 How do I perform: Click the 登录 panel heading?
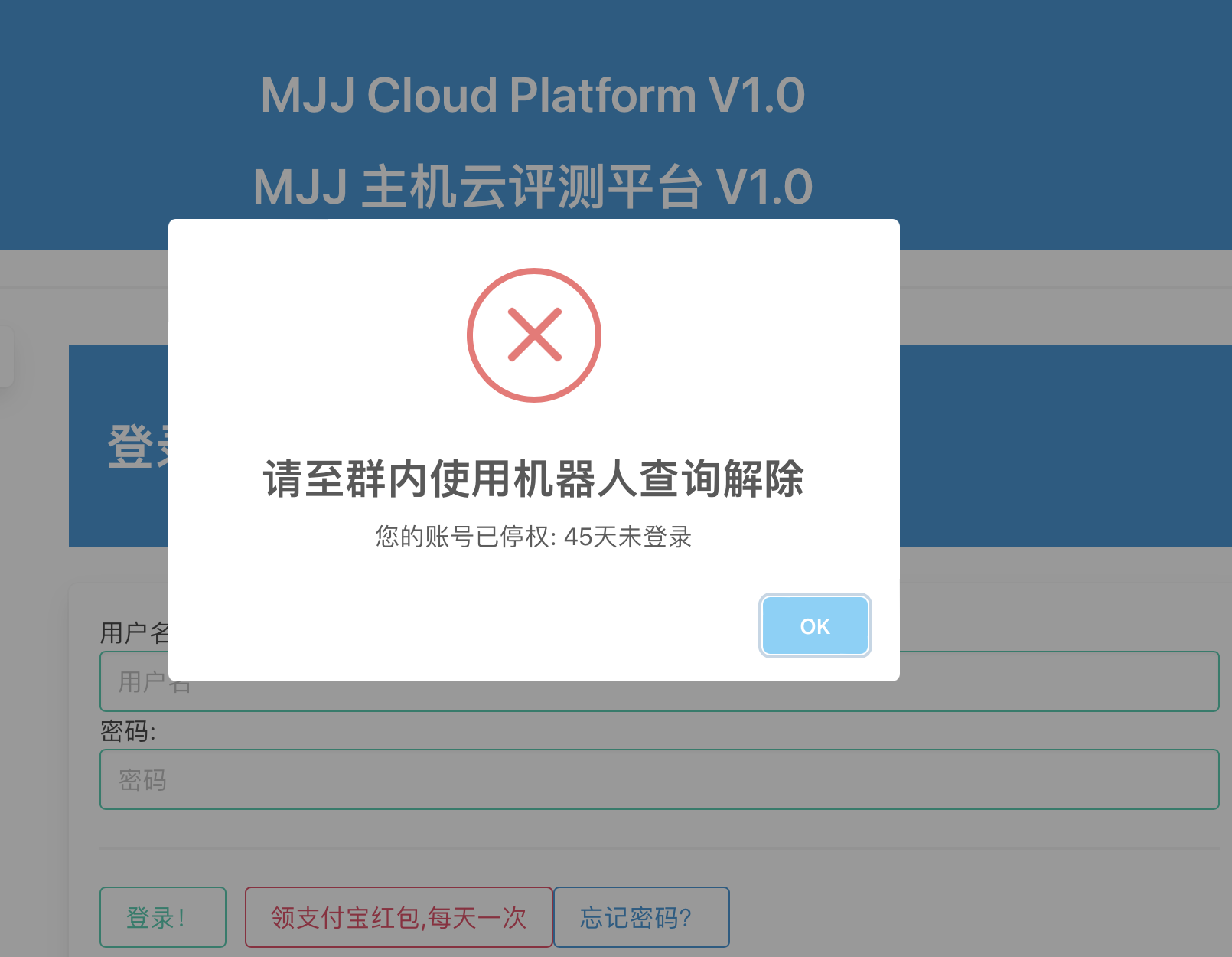click(138, 446)
